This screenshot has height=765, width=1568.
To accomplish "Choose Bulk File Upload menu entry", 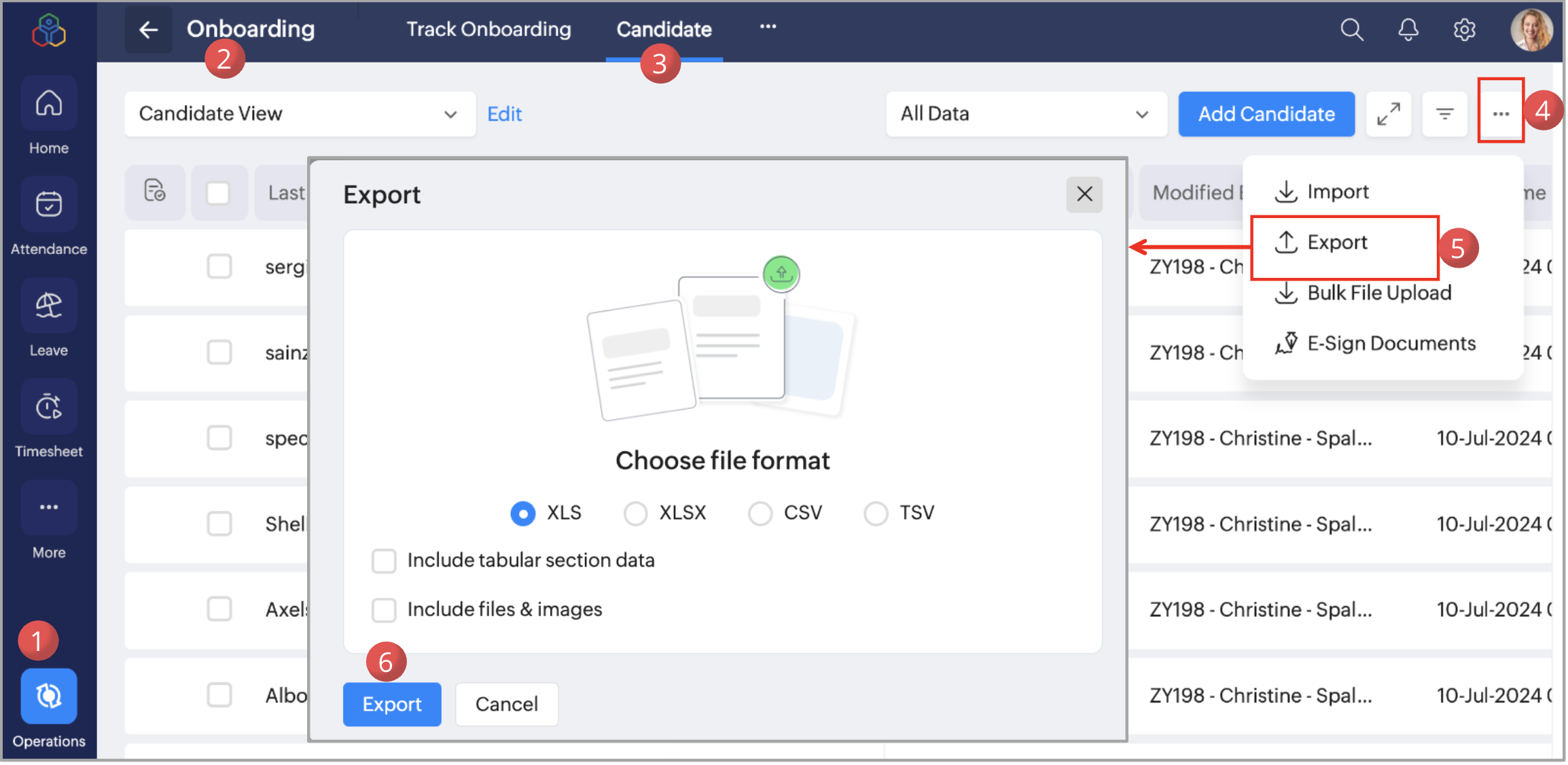I will click(1378, 293).
